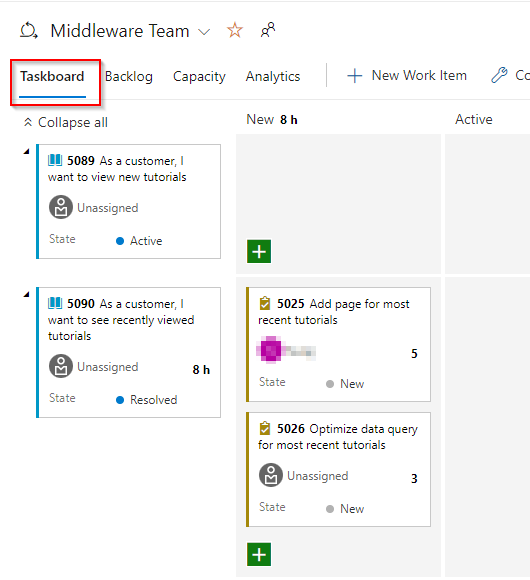Screen dimensions: 530x580
Task: Open the Capacity tab
Action: (x=199, y=77)
